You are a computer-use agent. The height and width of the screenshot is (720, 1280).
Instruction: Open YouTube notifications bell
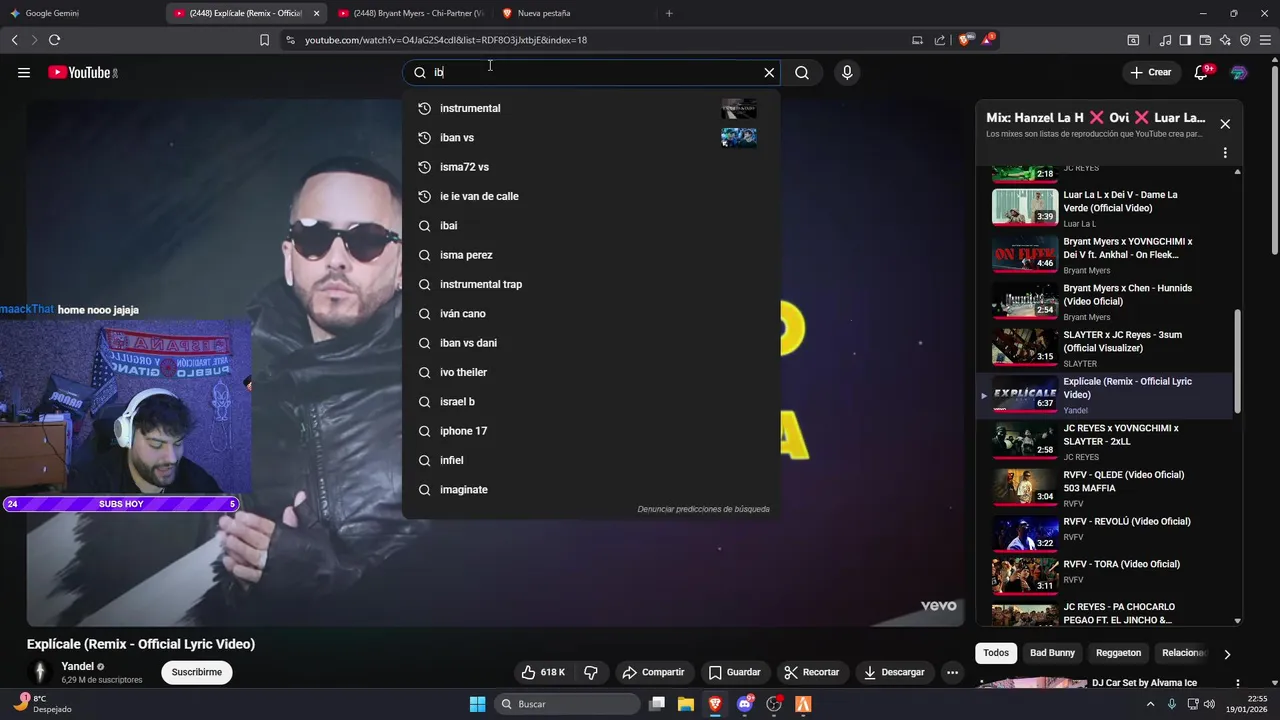[1202, 72]
